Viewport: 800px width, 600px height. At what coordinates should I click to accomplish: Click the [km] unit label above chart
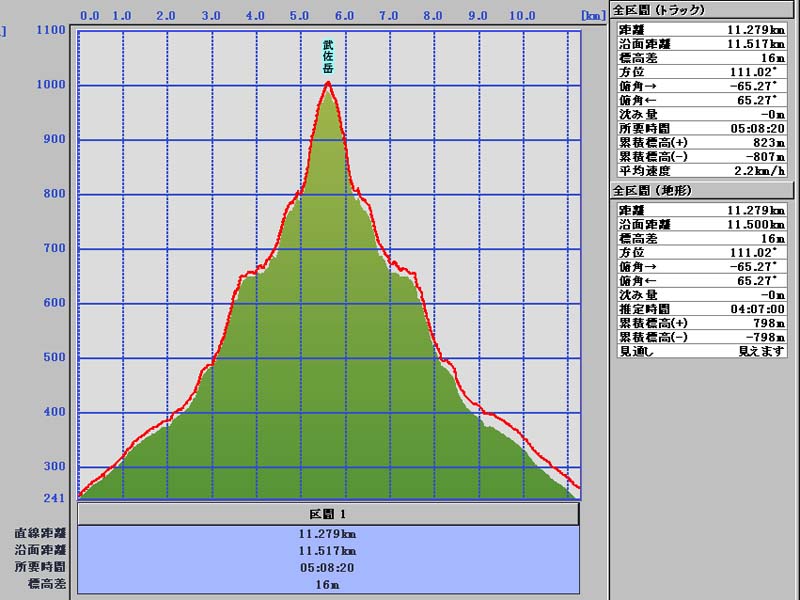point(594,16)
